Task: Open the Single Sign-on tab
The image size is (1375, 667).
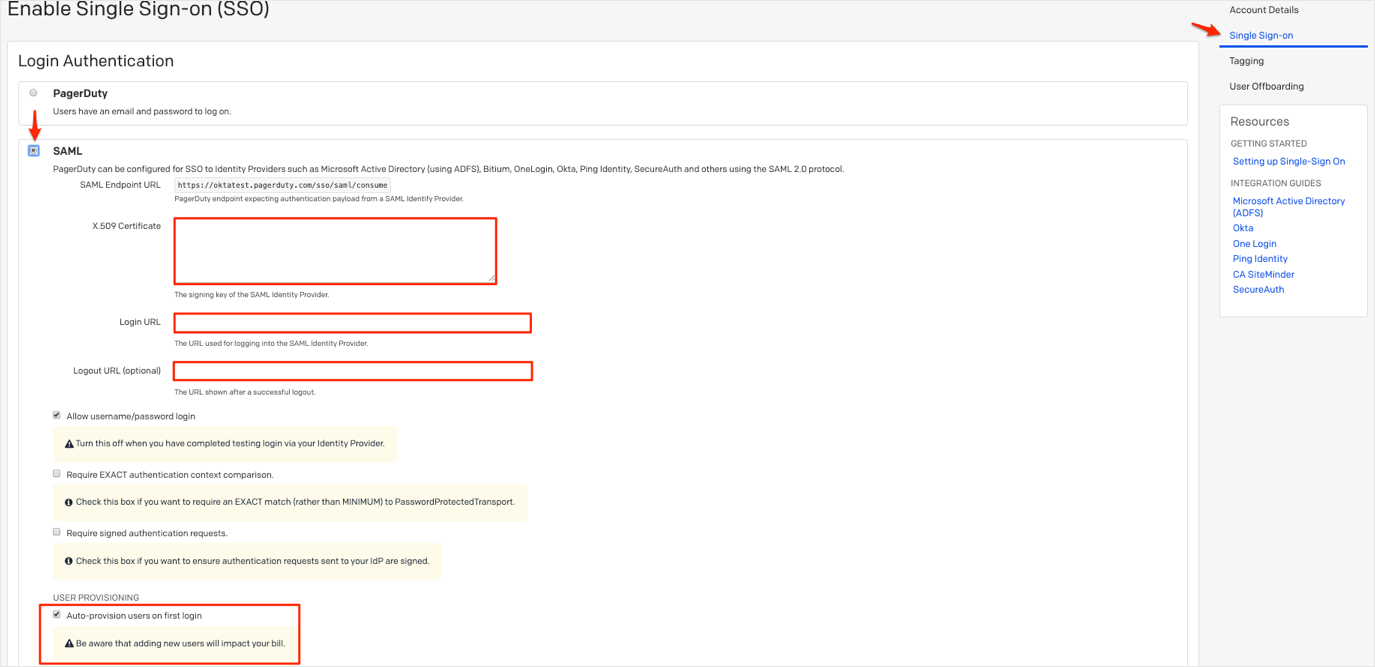Action: 1261,36
